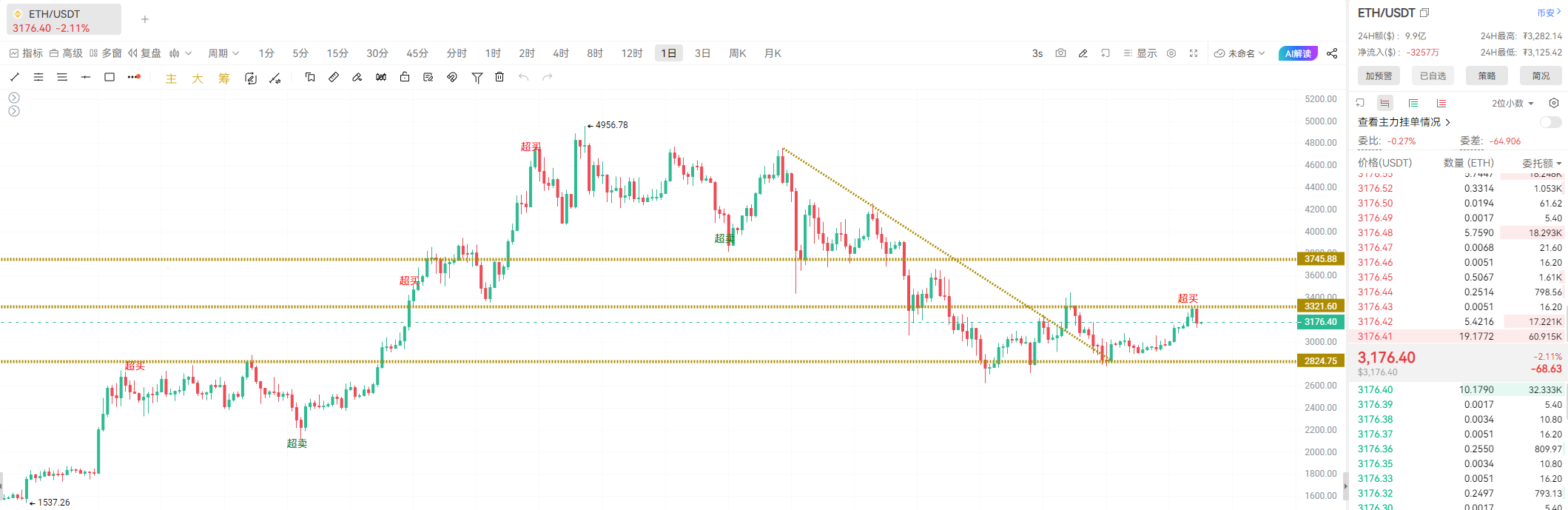
Task: Click the 加预警 alert button
Action: (x=1379, y=76)
